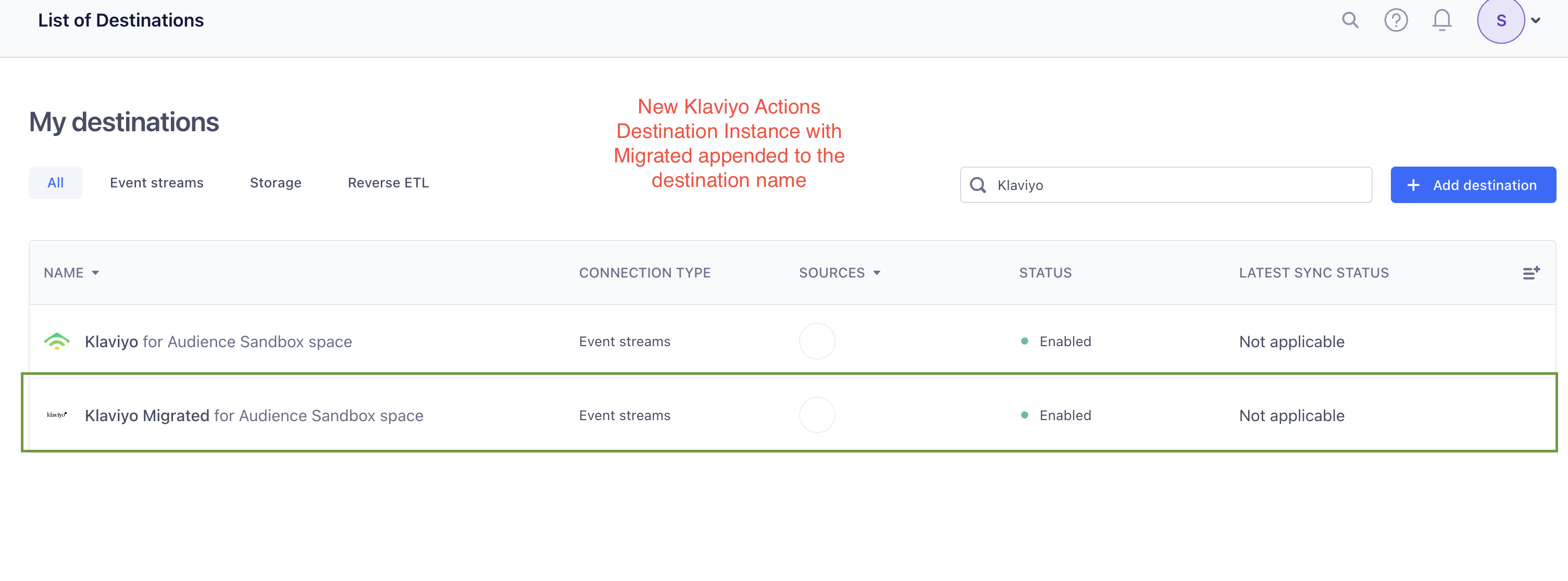Screen dimensions: 1568x581
Task: Click the sources circle for Klaviyo Migrated row
Action: [817, 415]
